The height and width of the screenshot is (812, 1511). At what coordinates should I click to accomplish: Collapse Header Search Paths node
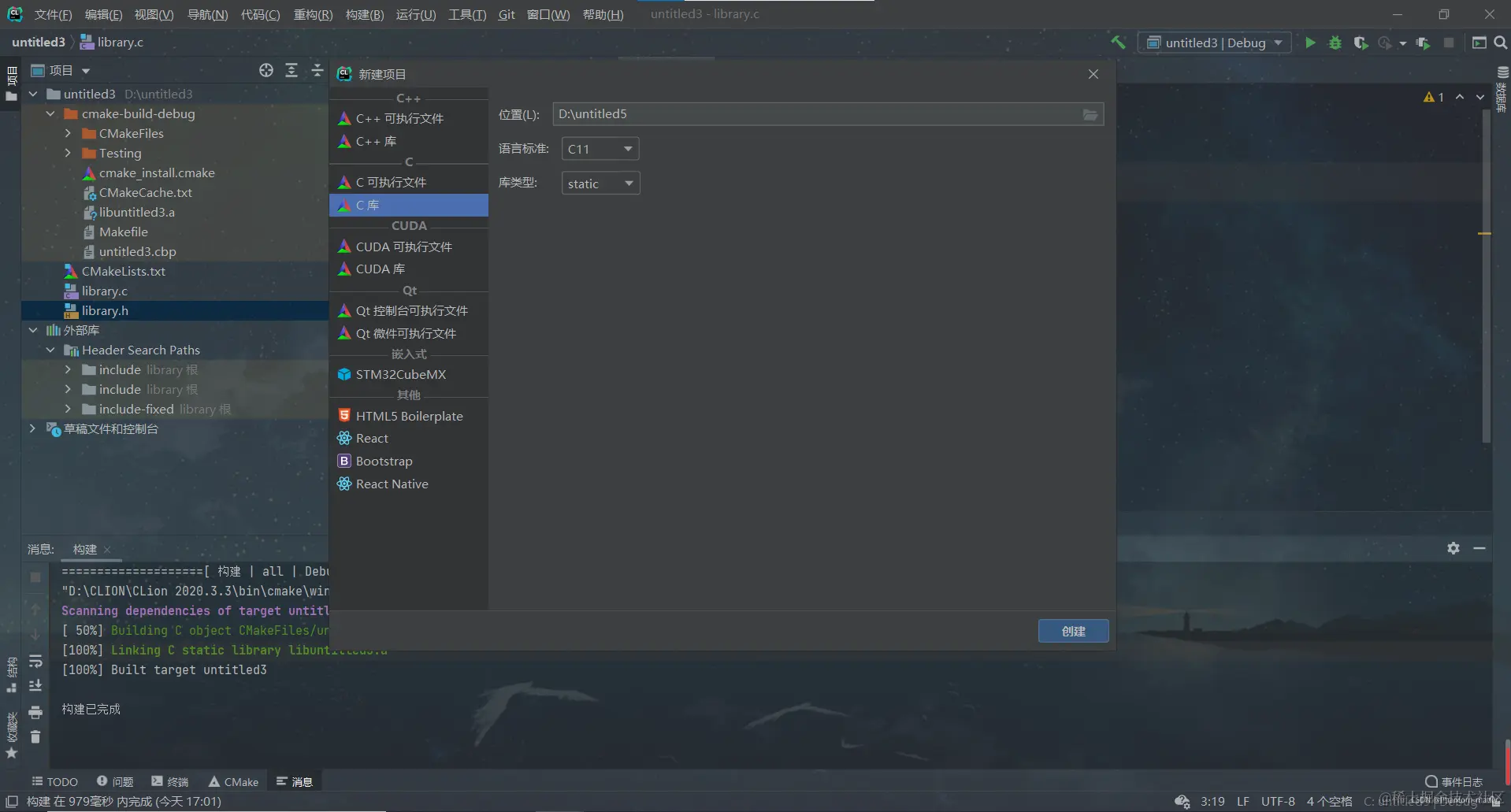50,350
